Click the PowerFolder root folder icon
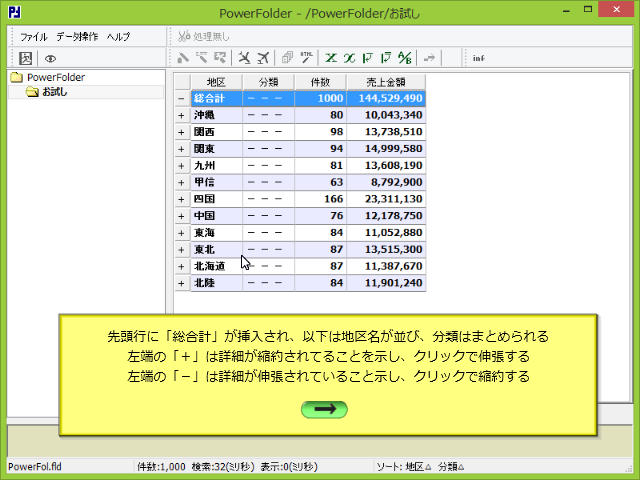Viewport: 640px width, 480px height. pos(16,77)
